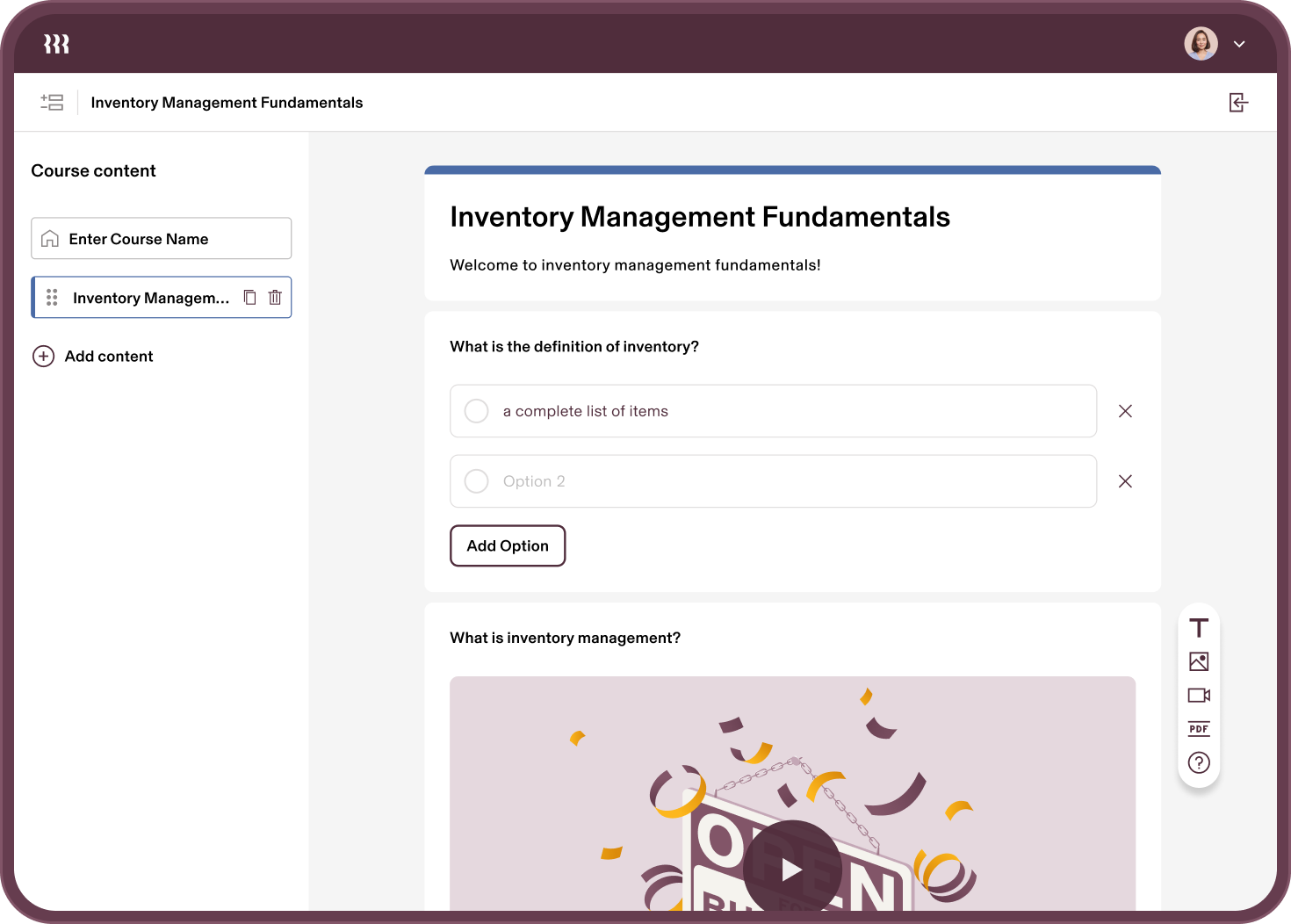Click the Course content heading

point(93,171)
